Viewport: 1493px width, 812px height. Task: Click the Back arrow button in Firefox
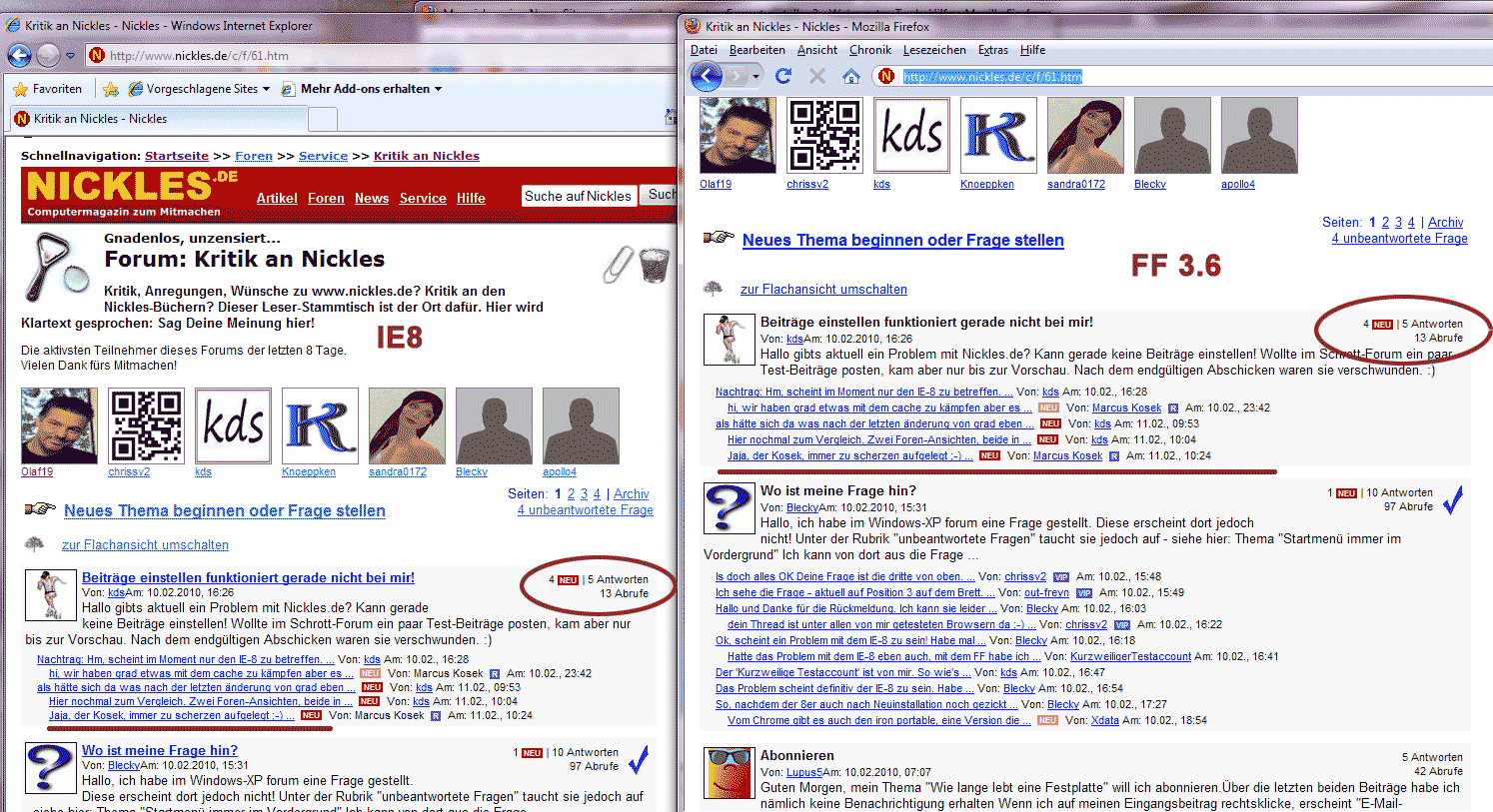706,76
